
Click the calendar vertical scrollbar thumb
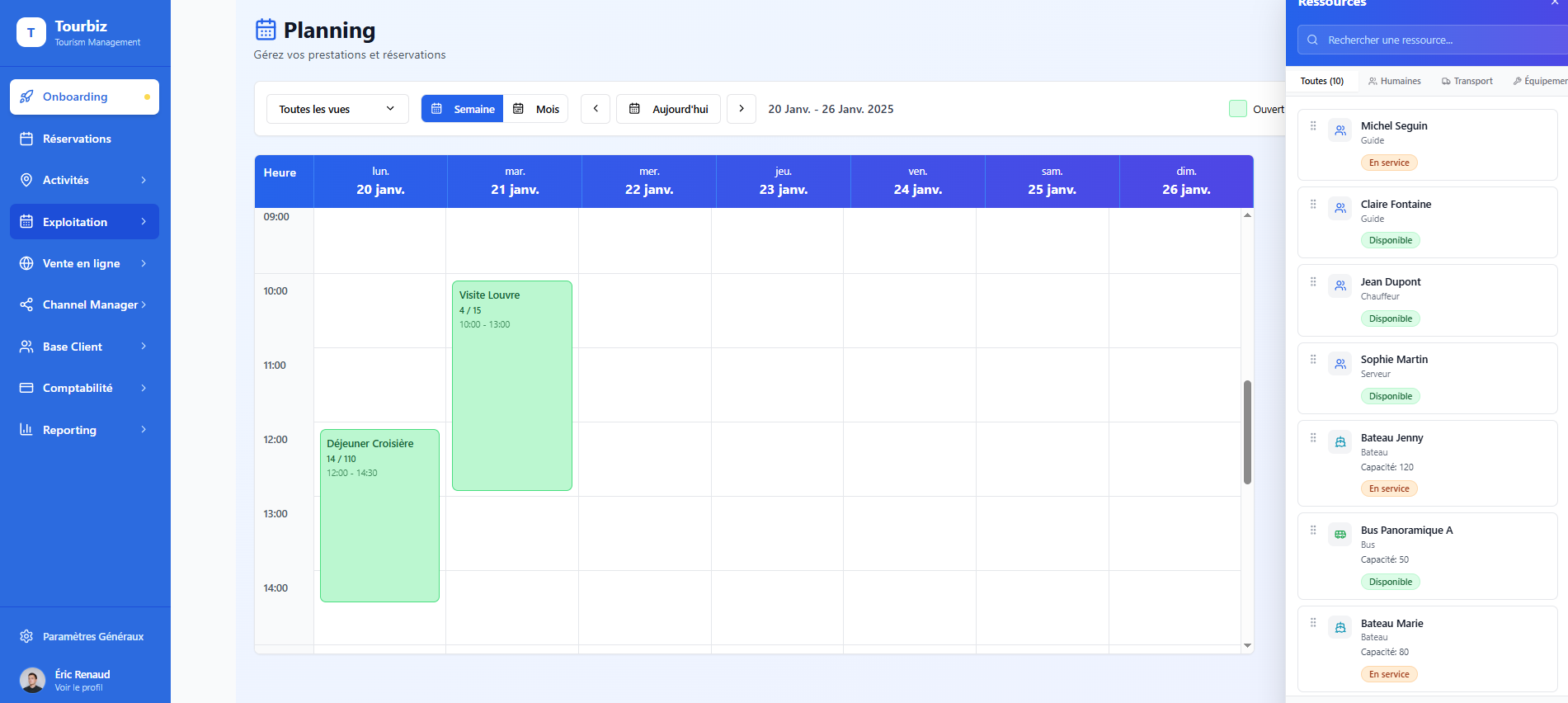[x=1247, y=432]
